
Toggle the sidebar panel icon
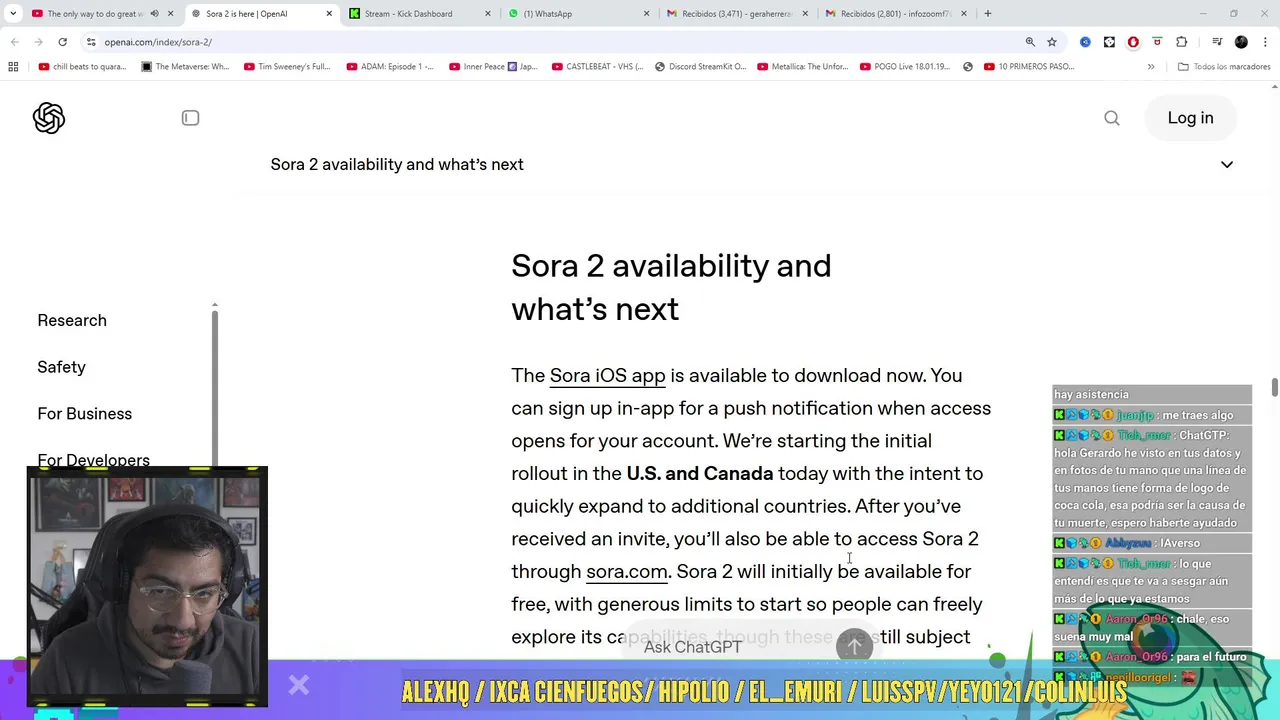(190, 118)
